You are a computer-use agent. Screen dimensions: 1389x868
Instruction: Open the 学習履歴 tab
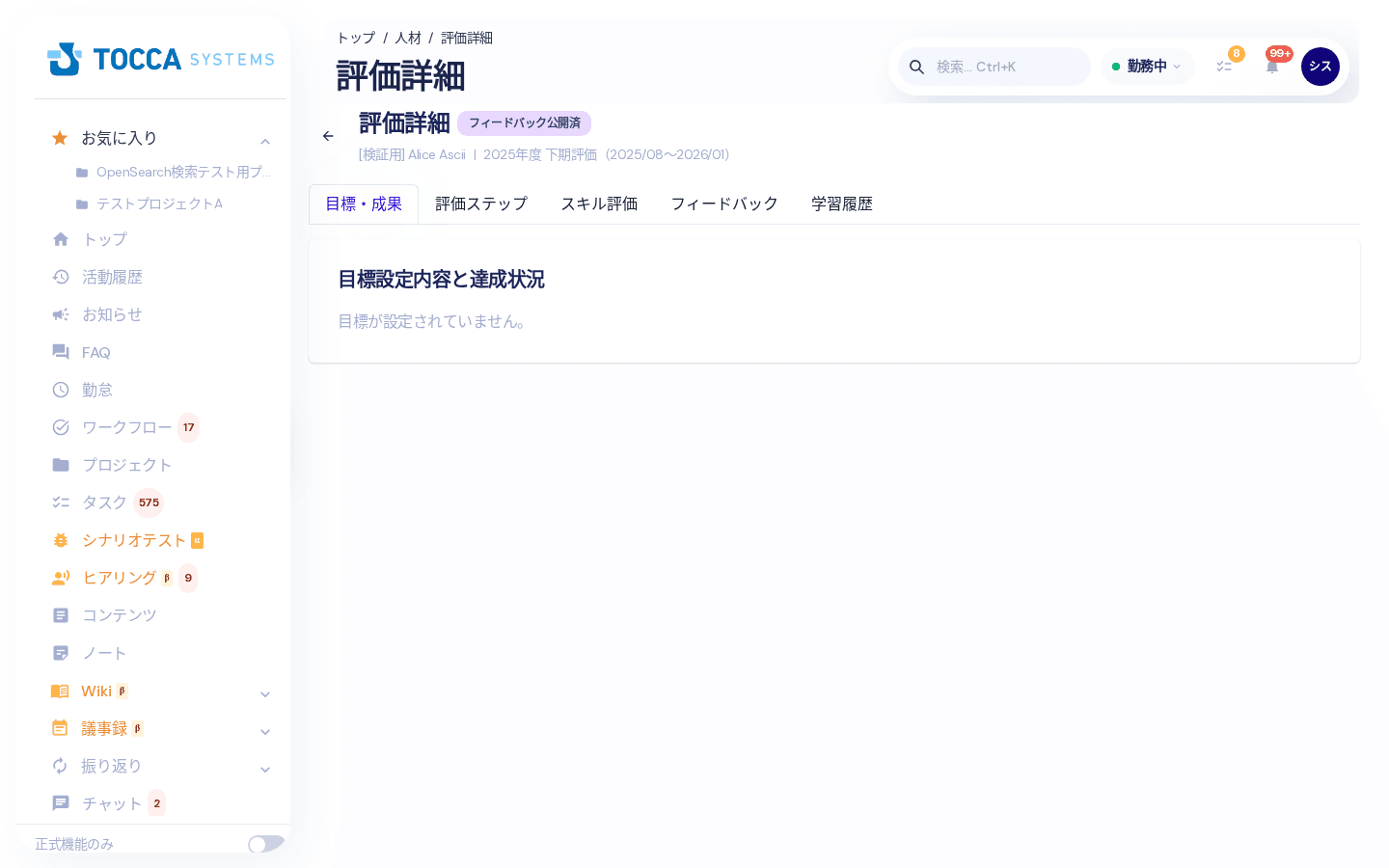click(x=842, y=204)
